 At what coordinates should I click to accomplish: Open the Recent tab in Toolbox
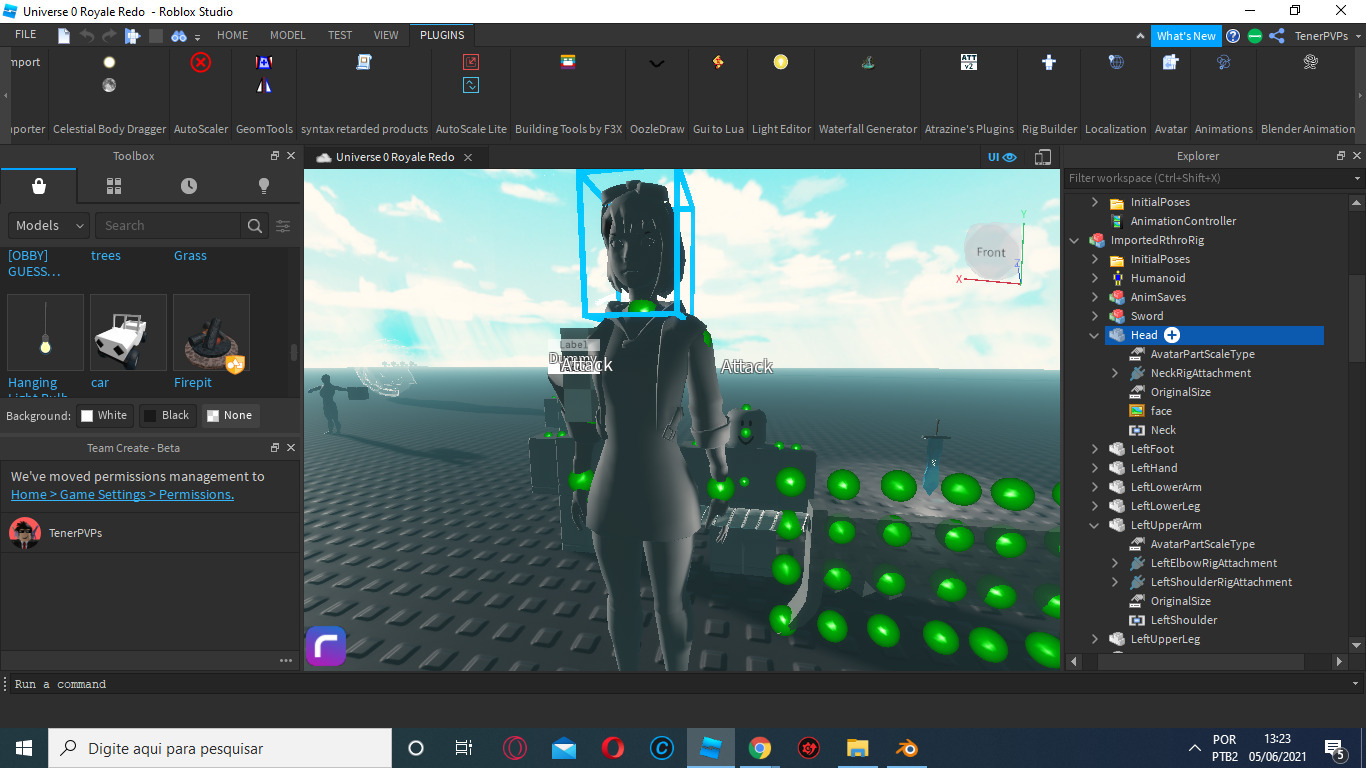click(188, 186)
